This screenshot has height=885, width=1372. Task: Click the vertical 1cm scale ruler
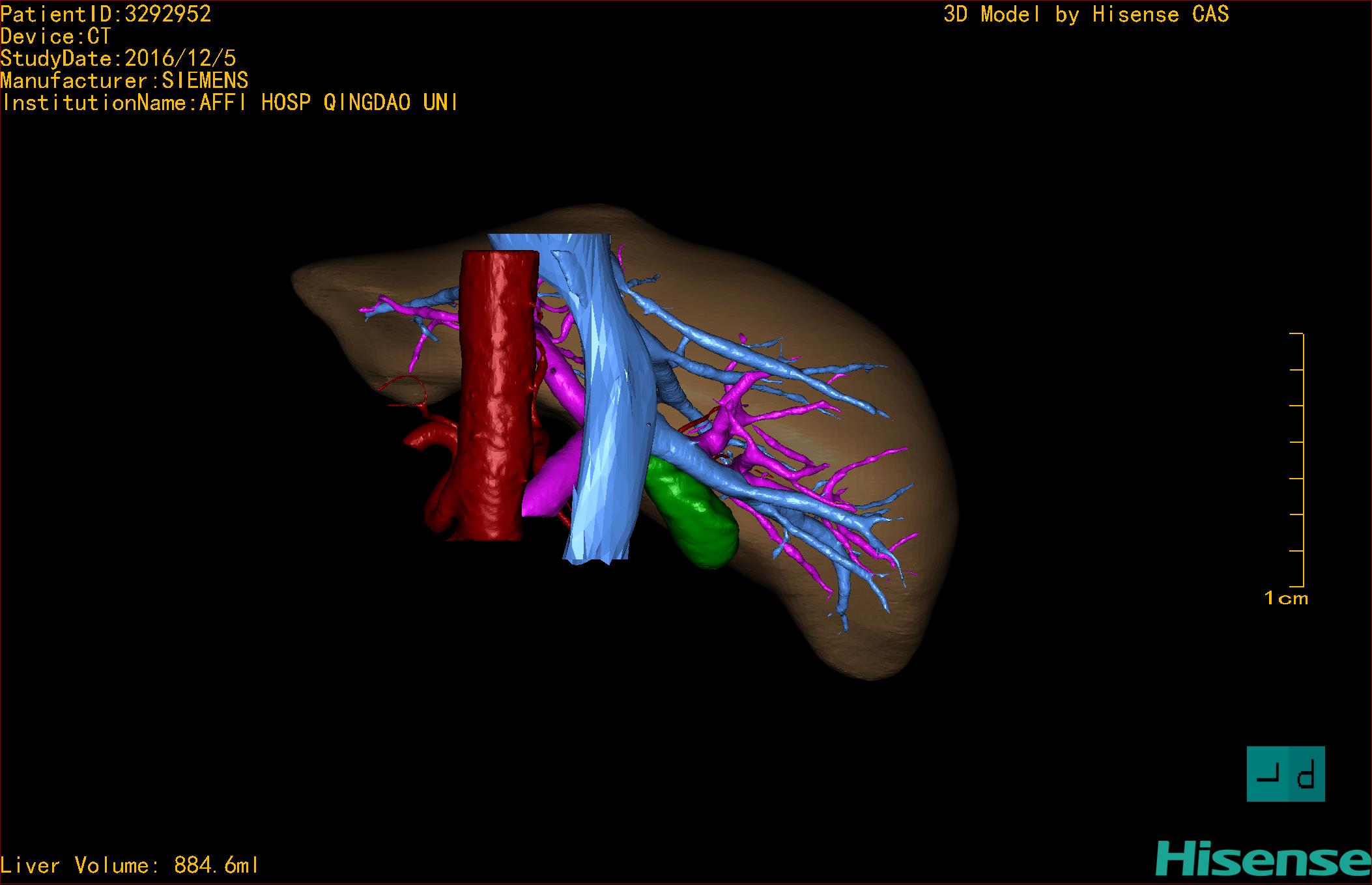(1300, 459)
